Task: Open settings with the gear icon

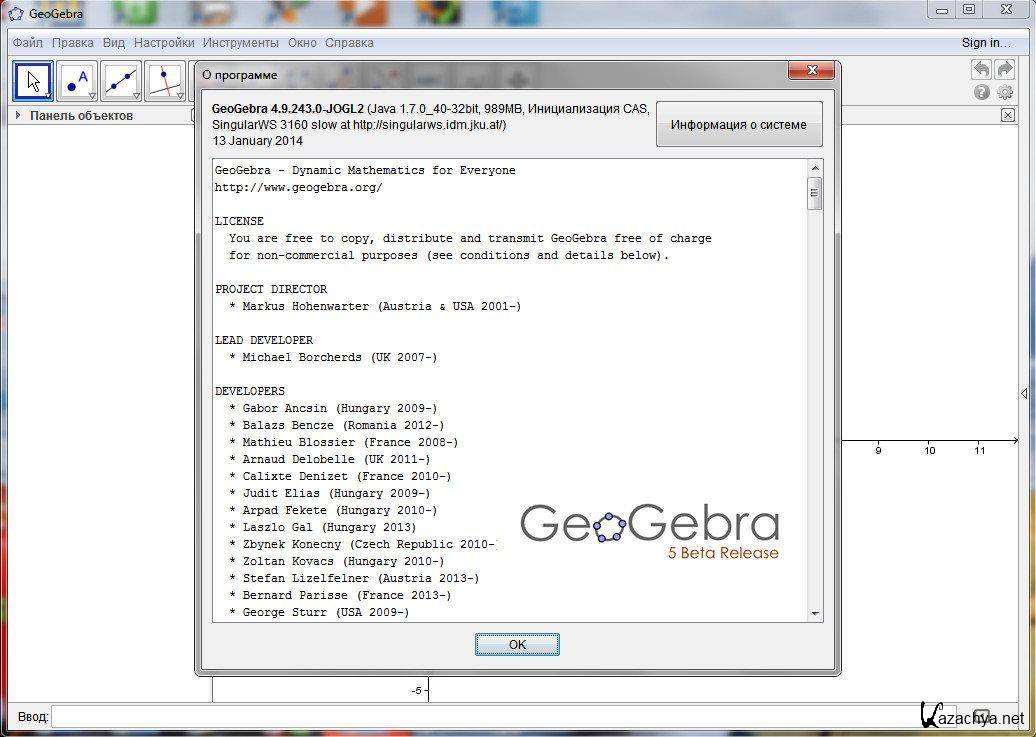Action: 1004,92
